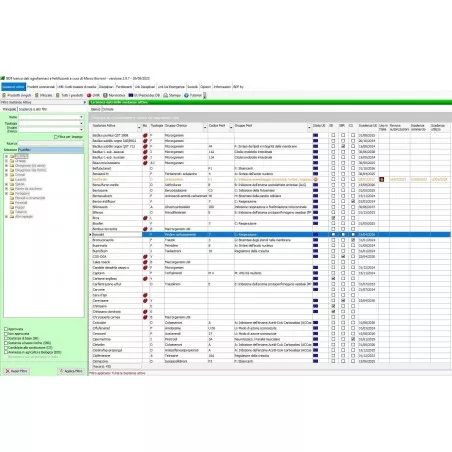Open Tutti i prodotti toolbar icon
The width and height of the screenshot is (452, 452).
click(x=58, y=95)
